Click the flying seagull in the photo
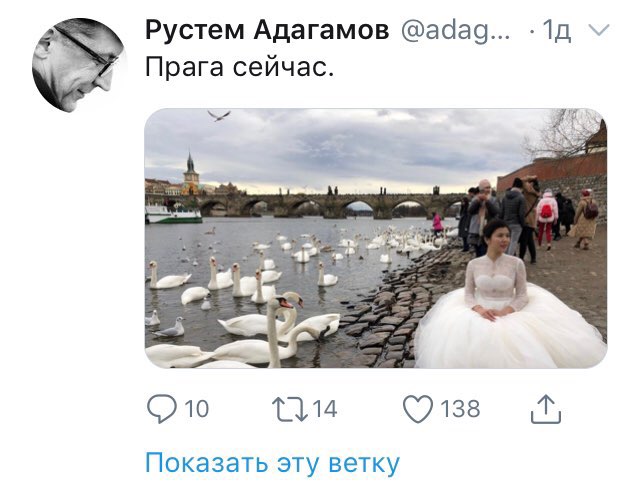Viewport: 640px width, 496px height. [219, 116]
